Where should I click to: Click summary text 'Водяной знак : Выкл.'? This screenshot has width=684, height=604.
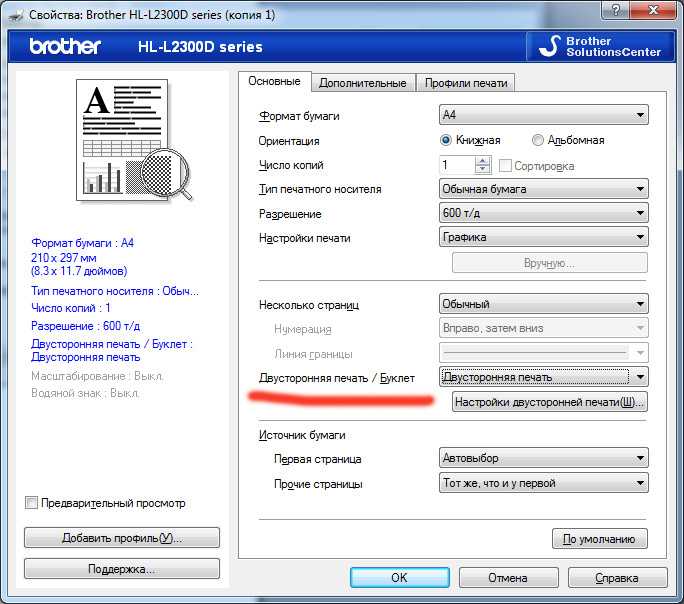click(x=85, y=393)
